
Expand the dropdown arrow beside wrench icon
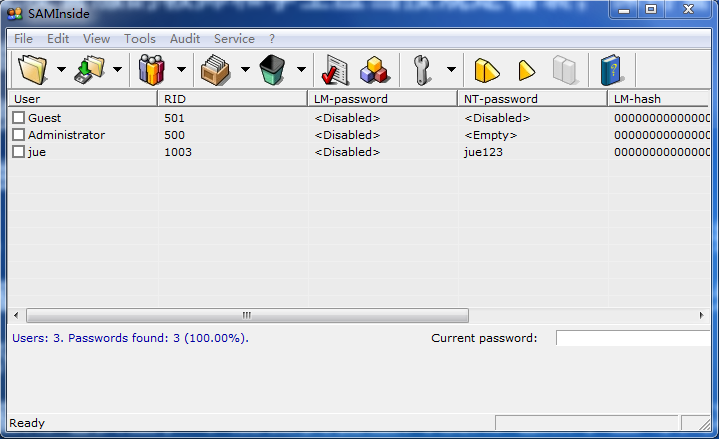[x=452, y=69]
